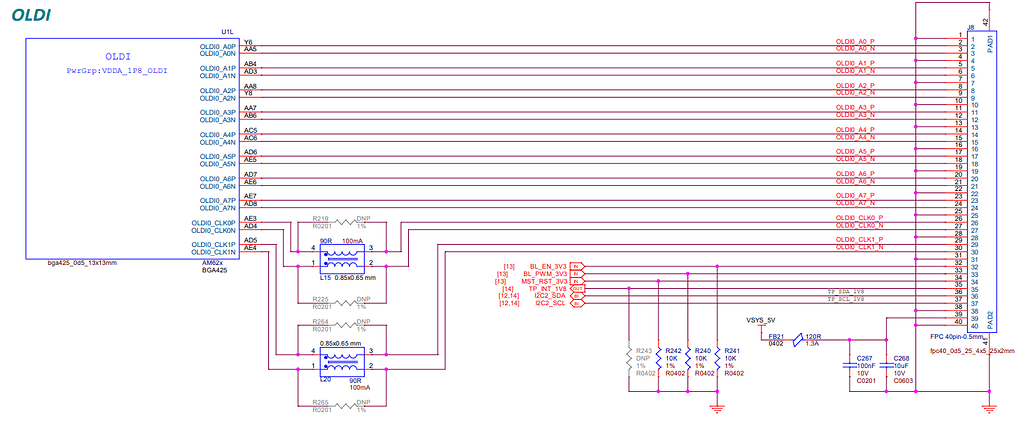Select the U1L OLDI block body
1035x433 pixels.
coord(132,149)
